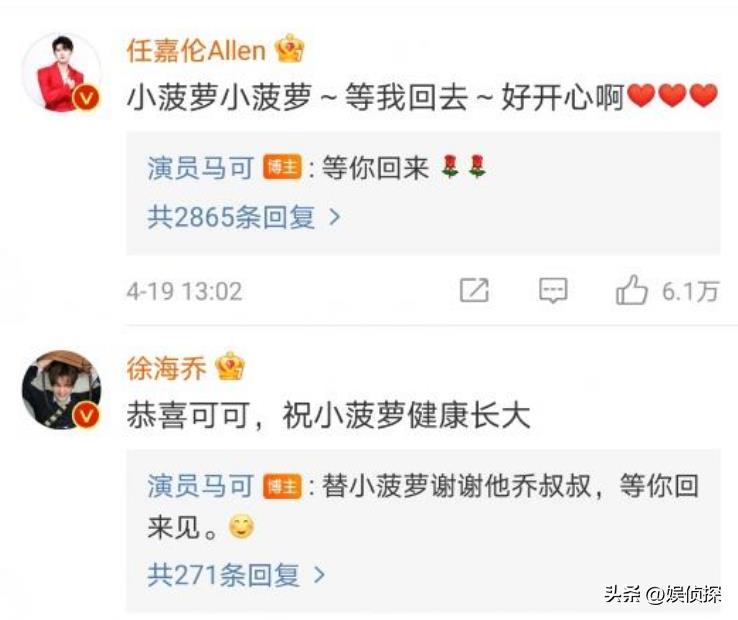Click the 6.1万 like count
Image resolution: width=738 pixels, height=620 pixels.
[690, 291]
